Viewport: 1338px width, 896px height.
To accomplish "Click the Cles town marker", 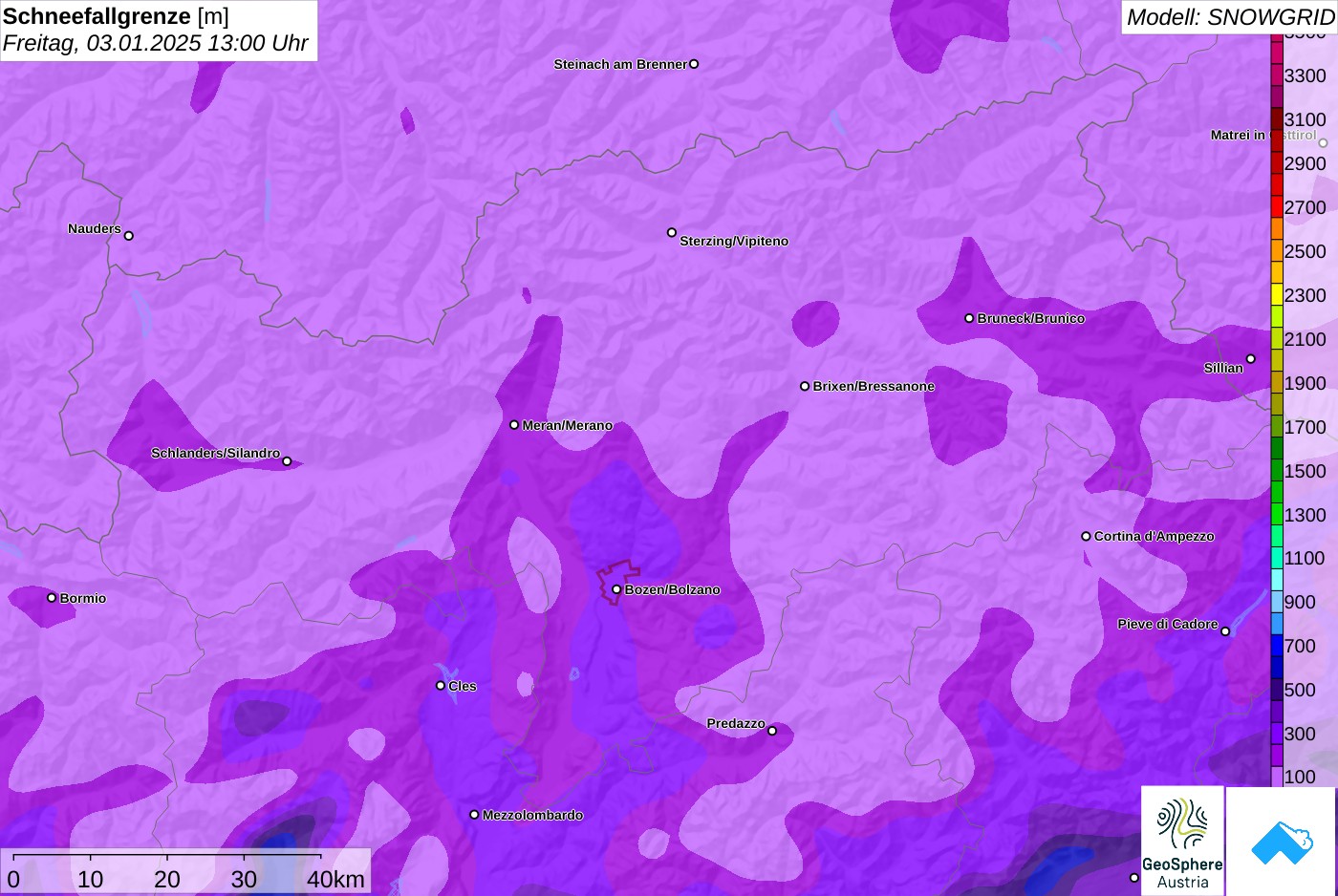I will [441, 686].
